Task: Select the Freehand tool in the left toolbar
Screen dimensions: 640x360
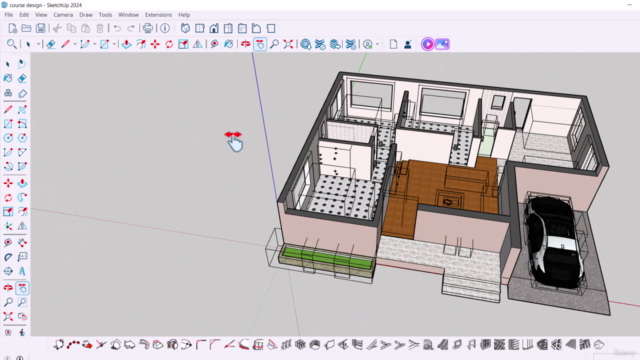Action: coord(22,109)
